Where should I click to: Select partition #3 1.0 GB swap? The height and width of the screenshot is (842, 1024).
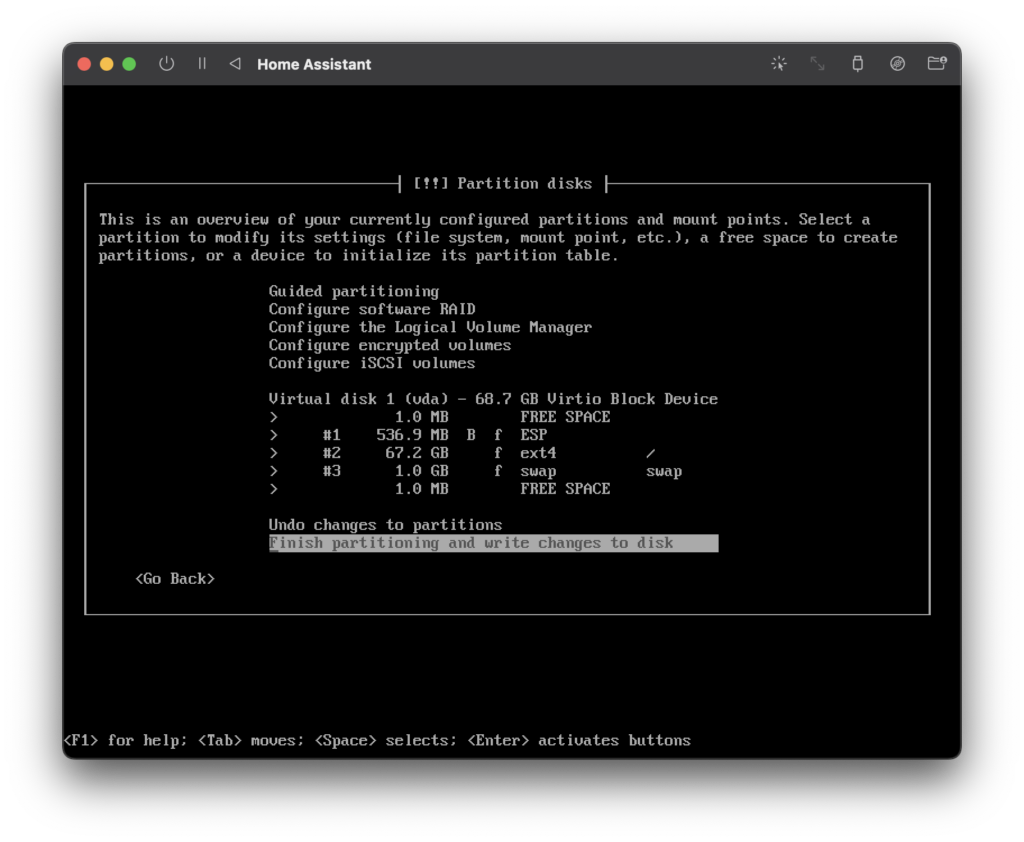coord(493,471)
